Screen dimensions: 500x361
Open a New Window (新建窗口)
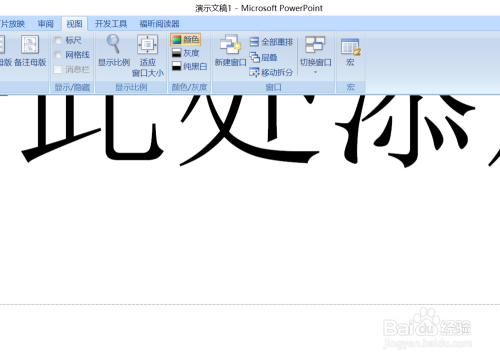[230, 50]
